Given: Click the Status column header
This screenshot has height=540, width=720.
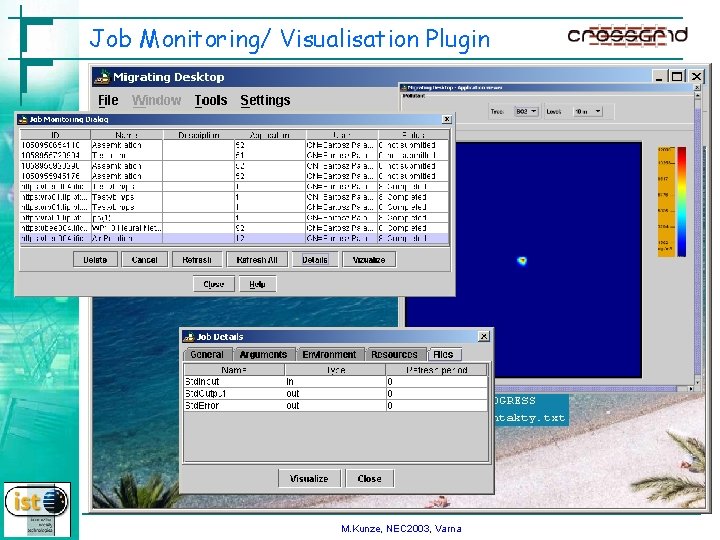Looking at the screenshot, I should 413,135.
